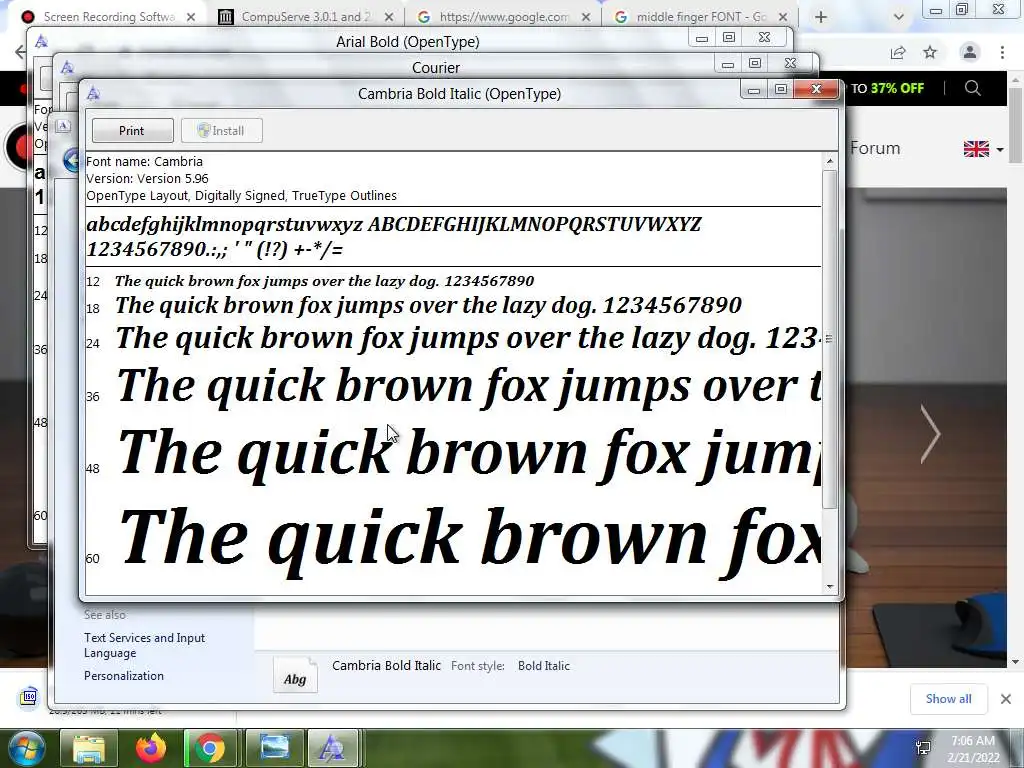
Task: Open the Chrome profile avatar
Action: [x=970, y=52]
